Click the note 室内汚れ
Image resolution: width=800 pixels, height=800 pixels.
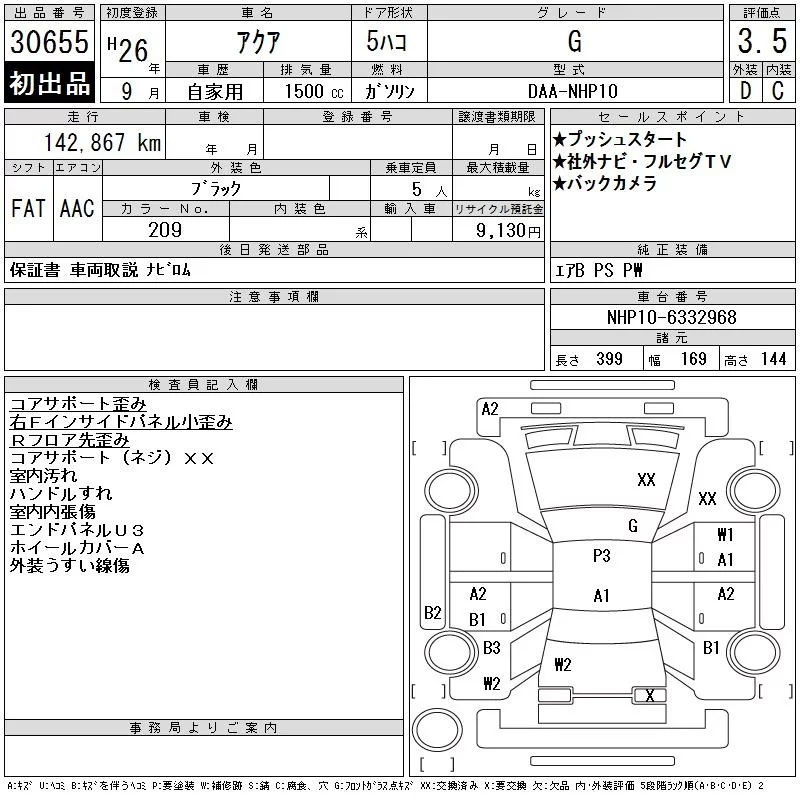(x=43, y=476)
